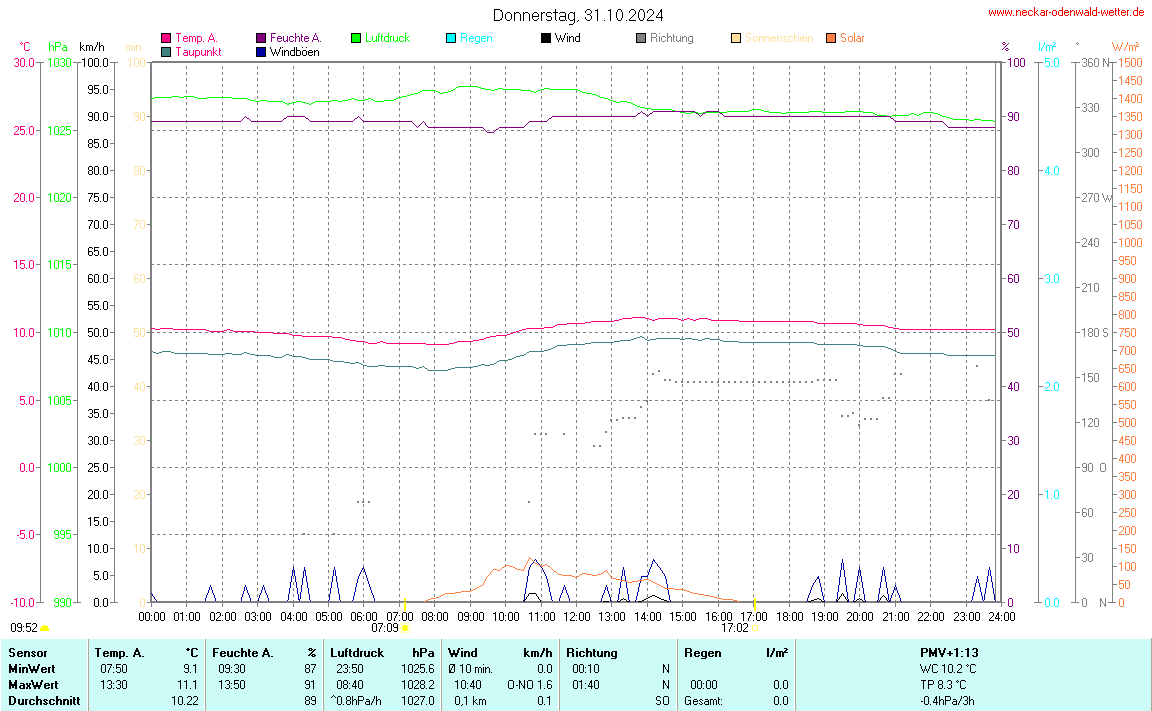This screenshot has width=1152, height=711.
Task: Click the Sensor header in the table
Action: click(27, 652)
